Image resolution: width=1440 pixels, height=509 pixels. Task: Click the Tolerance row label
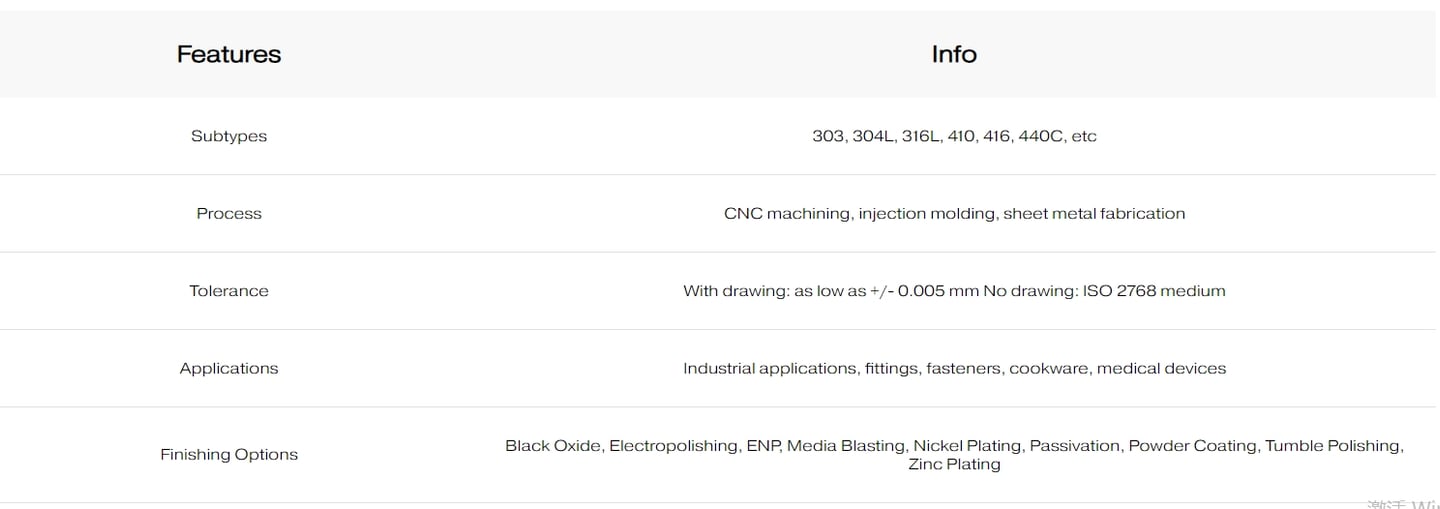point(229,291)
